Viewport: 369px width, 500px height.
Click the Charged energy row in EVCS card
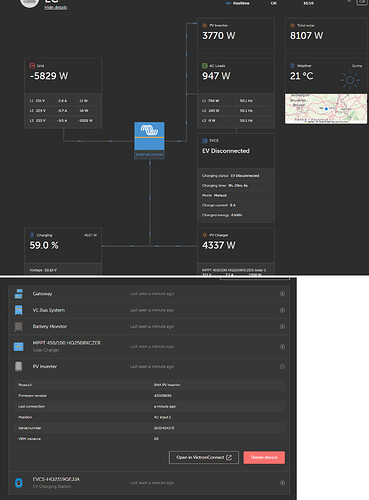(x=236, y=215)
